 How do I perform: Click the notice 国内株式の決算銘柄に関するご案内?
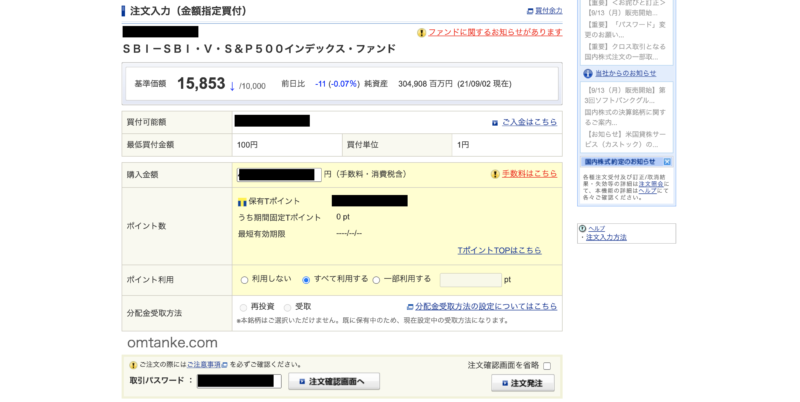point(625,117)
